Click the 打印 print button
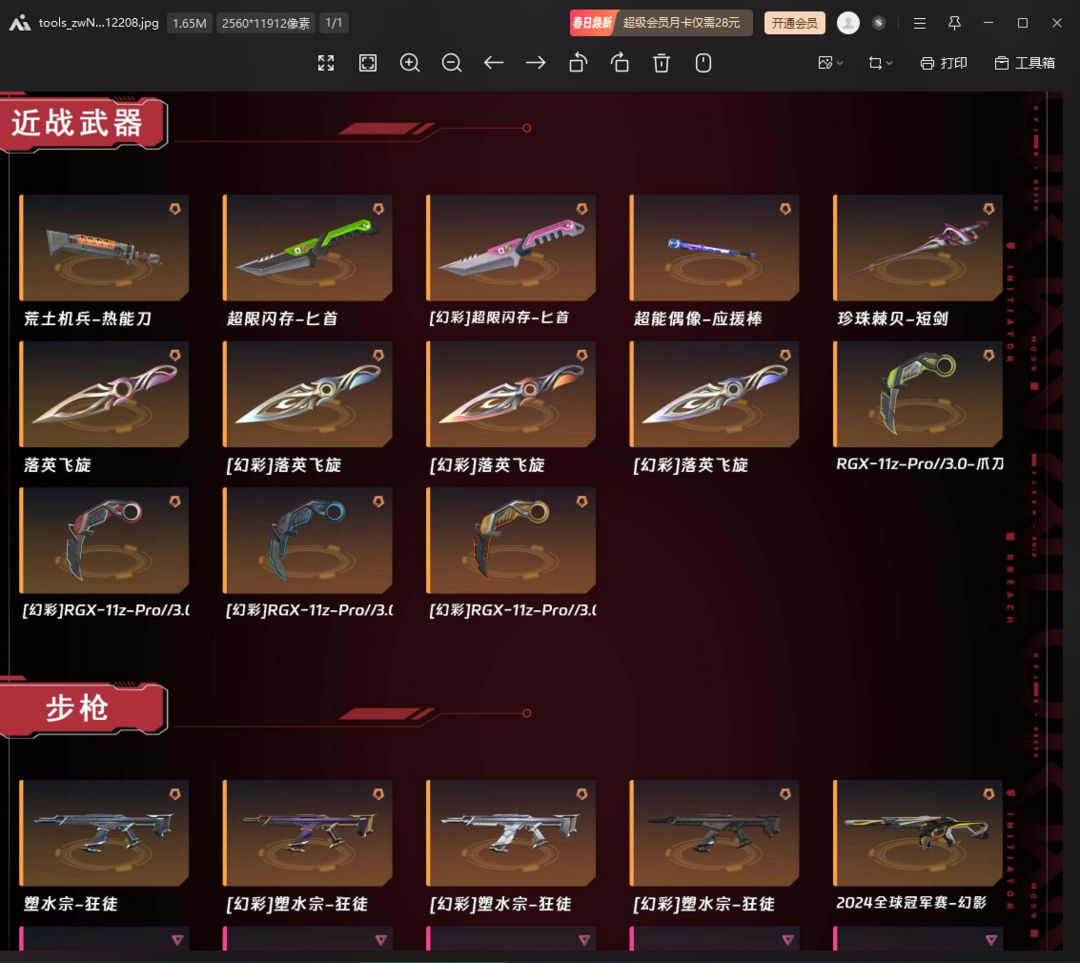 tap(944, 63)
